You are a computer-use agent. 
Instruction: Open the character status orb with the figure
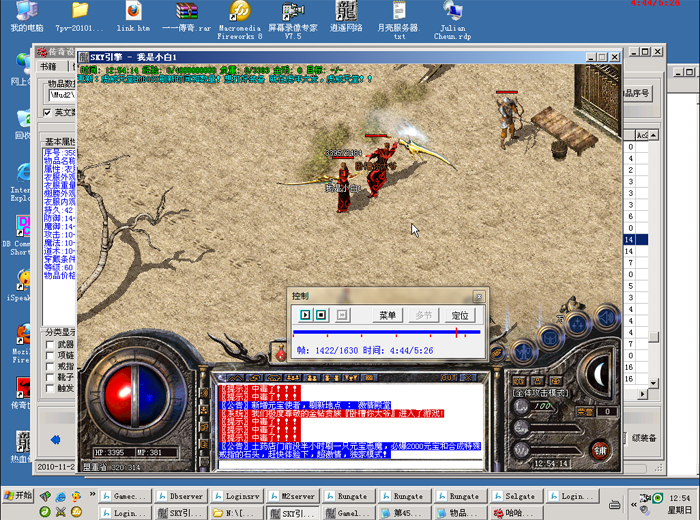coord(524,352)
